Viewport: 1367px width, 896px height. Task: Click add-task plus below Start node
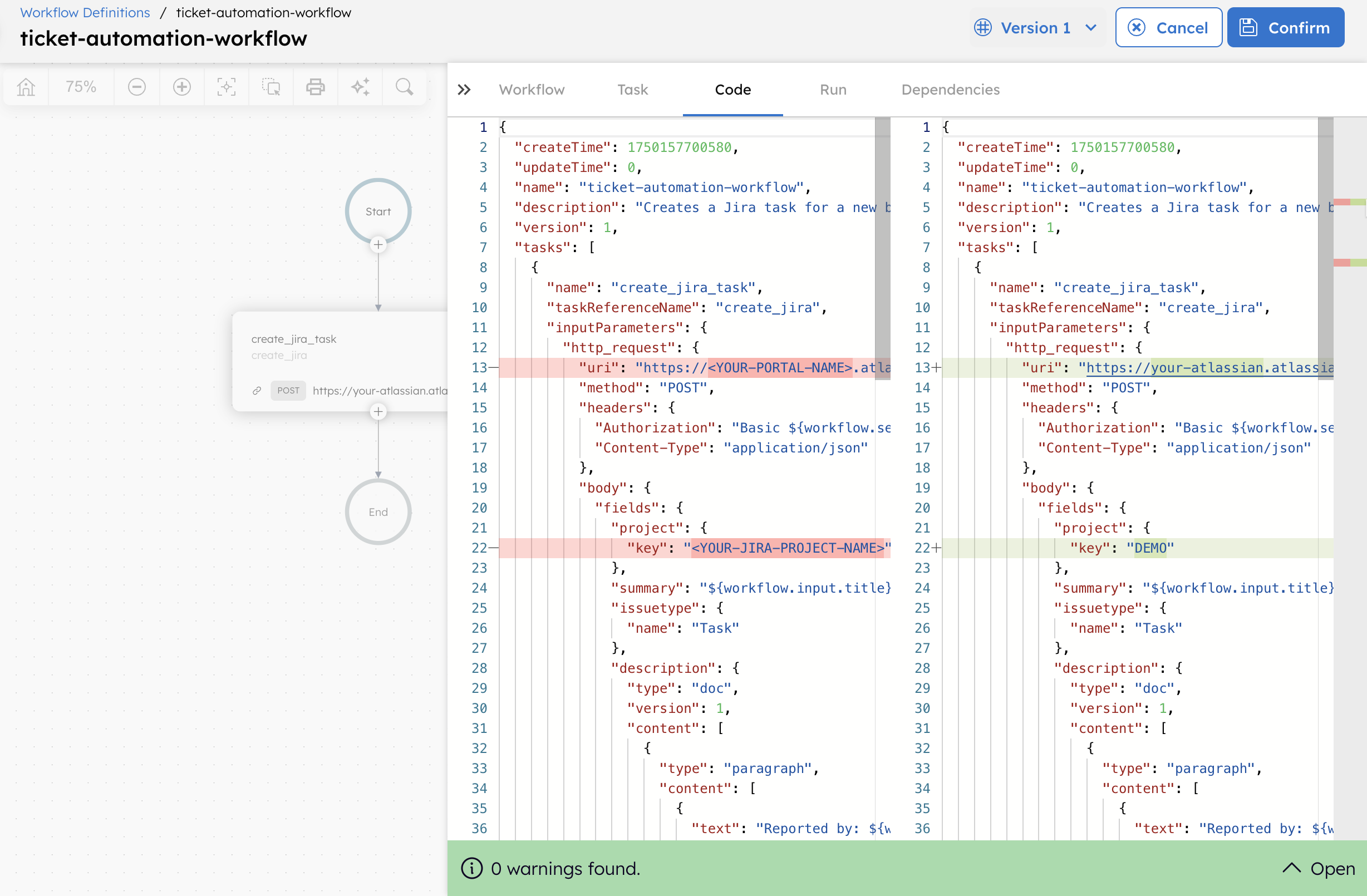pos(378,245)
